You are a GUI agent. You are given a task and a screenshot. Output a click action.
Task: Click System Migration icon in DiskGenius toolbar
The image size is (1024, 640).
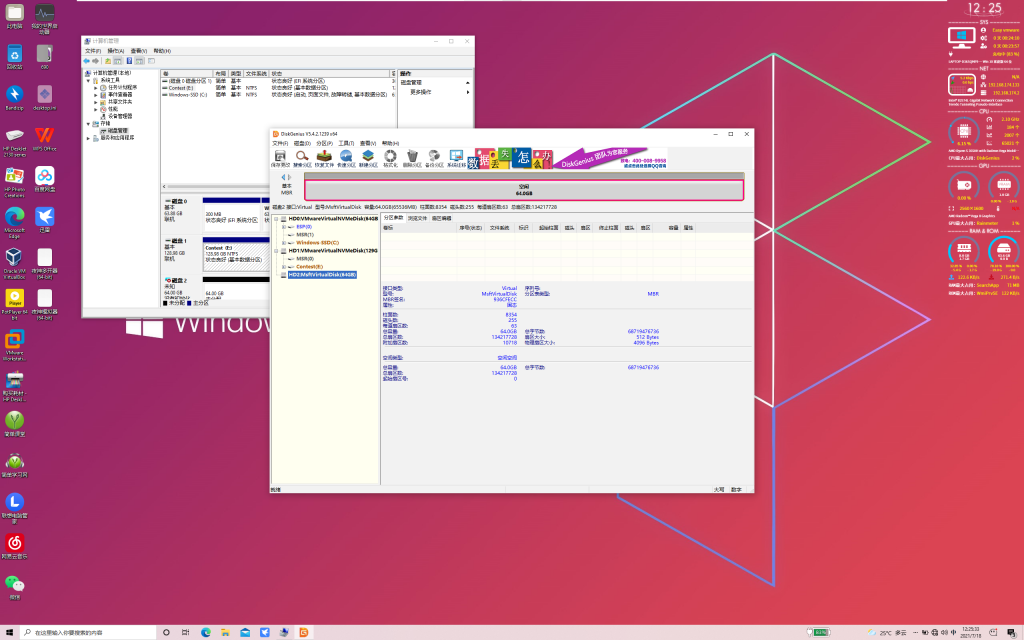pos(456,157)
